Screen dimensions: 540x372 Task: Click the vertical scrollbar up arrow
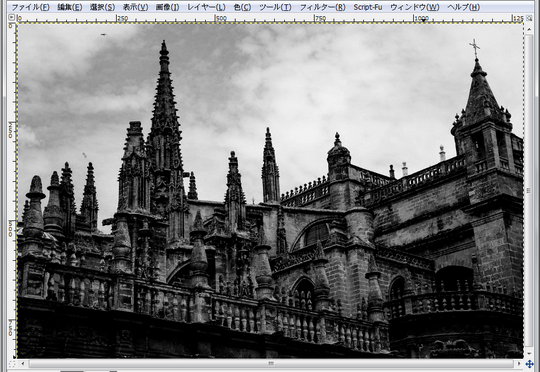pyautogui.click(x=529, y=29)
